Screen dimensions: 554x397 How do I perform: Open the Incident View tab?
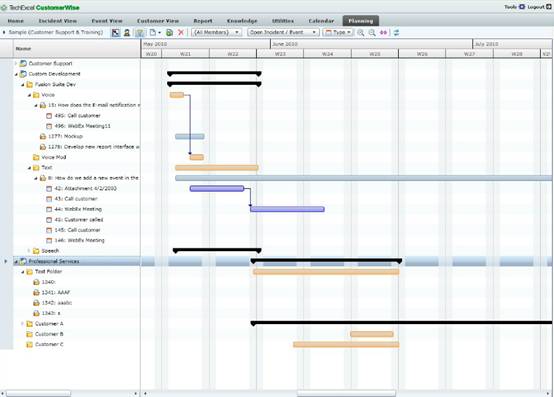[x=58, y=21]
